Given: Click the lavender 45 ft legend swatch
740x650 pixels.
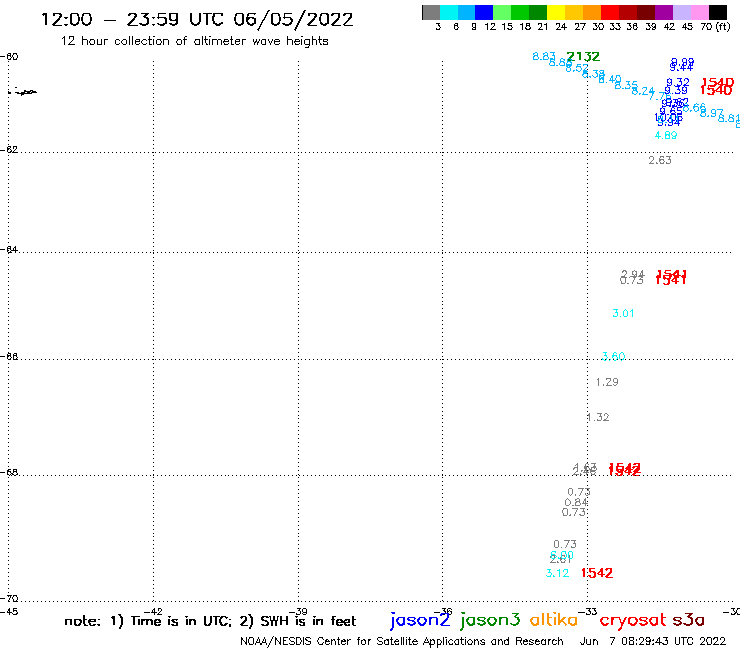Looking at the screenshot, I should (681, 12).
